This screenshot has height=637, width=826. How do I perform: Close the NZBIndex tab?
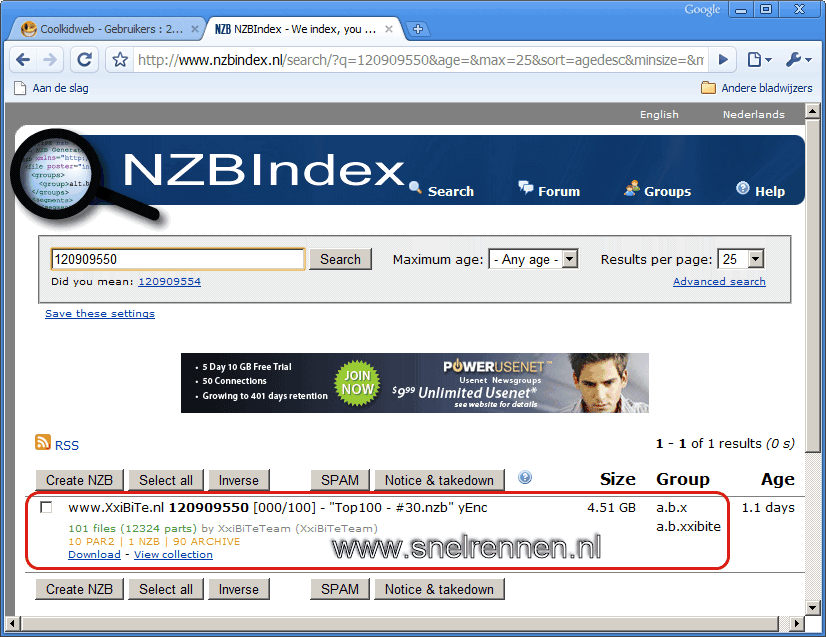[389, 29]
